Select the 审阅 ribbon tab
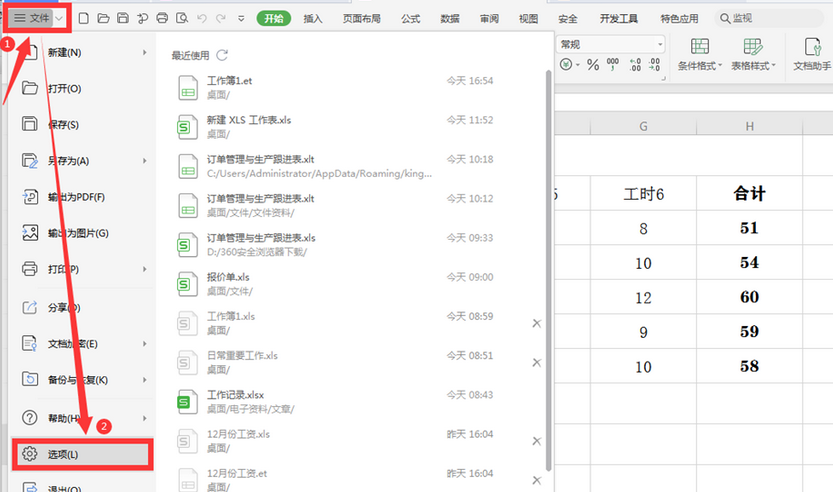The image size is (833, 492). (489, 19)
